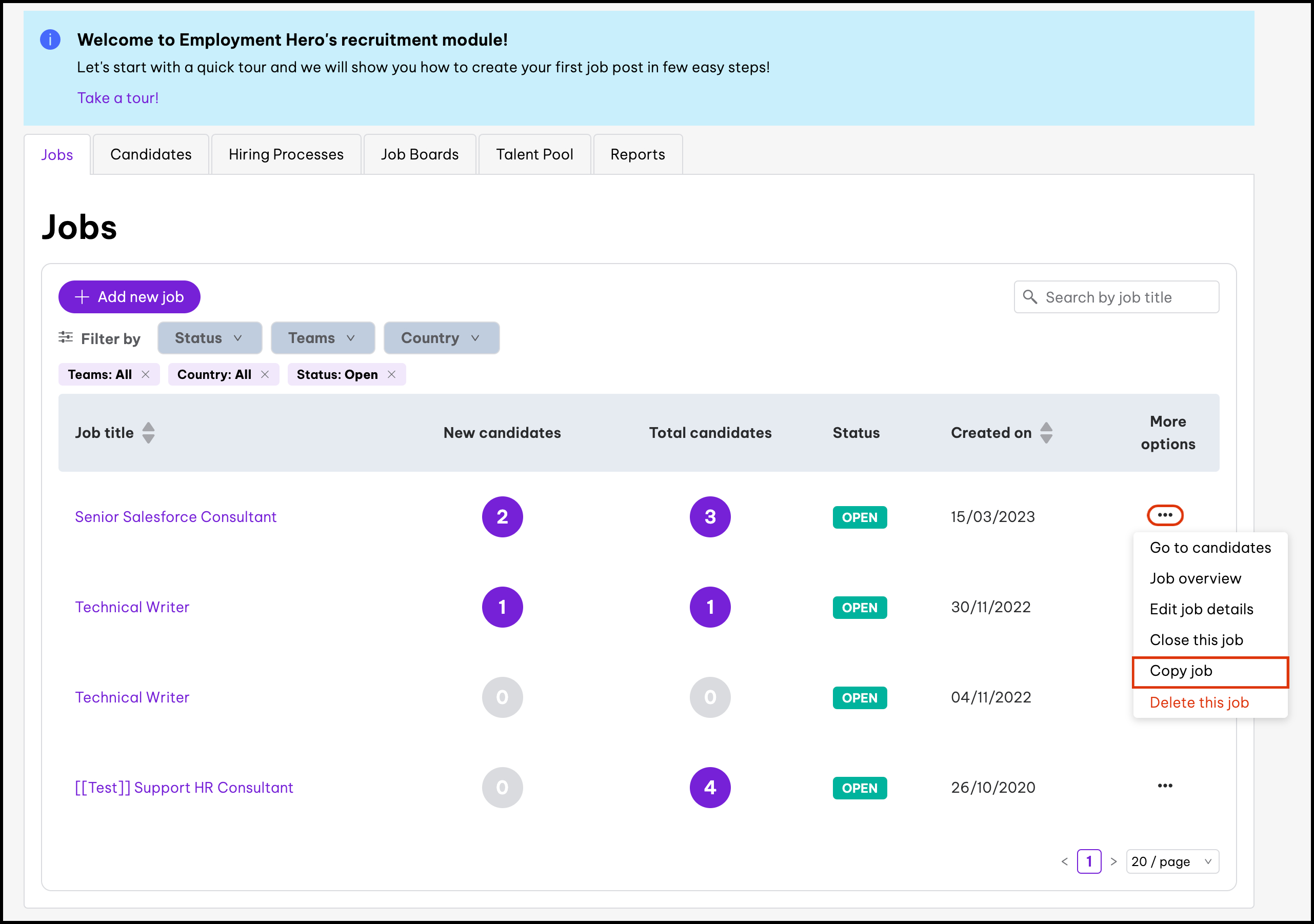Click the highlighted ellipsis for Senior Salesforce Consultant
Viewport: 1314px width, 924px height.
click(x=1164, y=515)
